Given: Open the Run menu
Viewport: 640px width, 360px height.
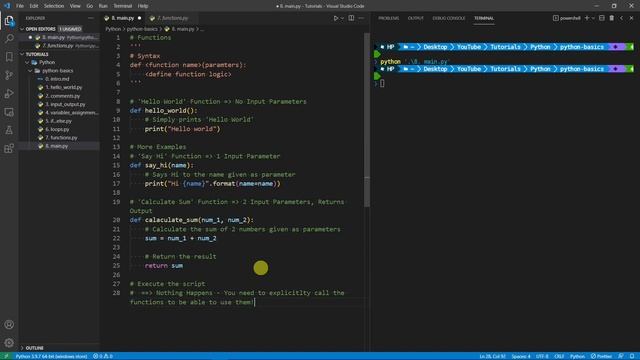Looking at the screenshot, I should tap(103, 6).
